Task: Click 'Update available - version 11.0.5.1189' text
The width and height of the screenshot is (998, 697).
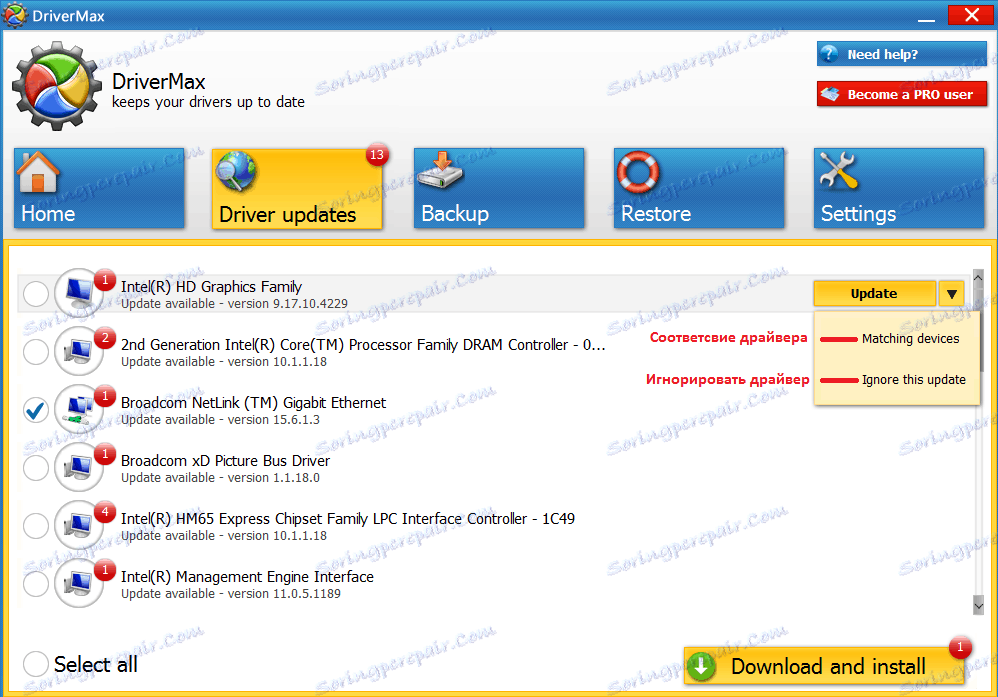Action: pyautogui.click(x=230, y=593)
